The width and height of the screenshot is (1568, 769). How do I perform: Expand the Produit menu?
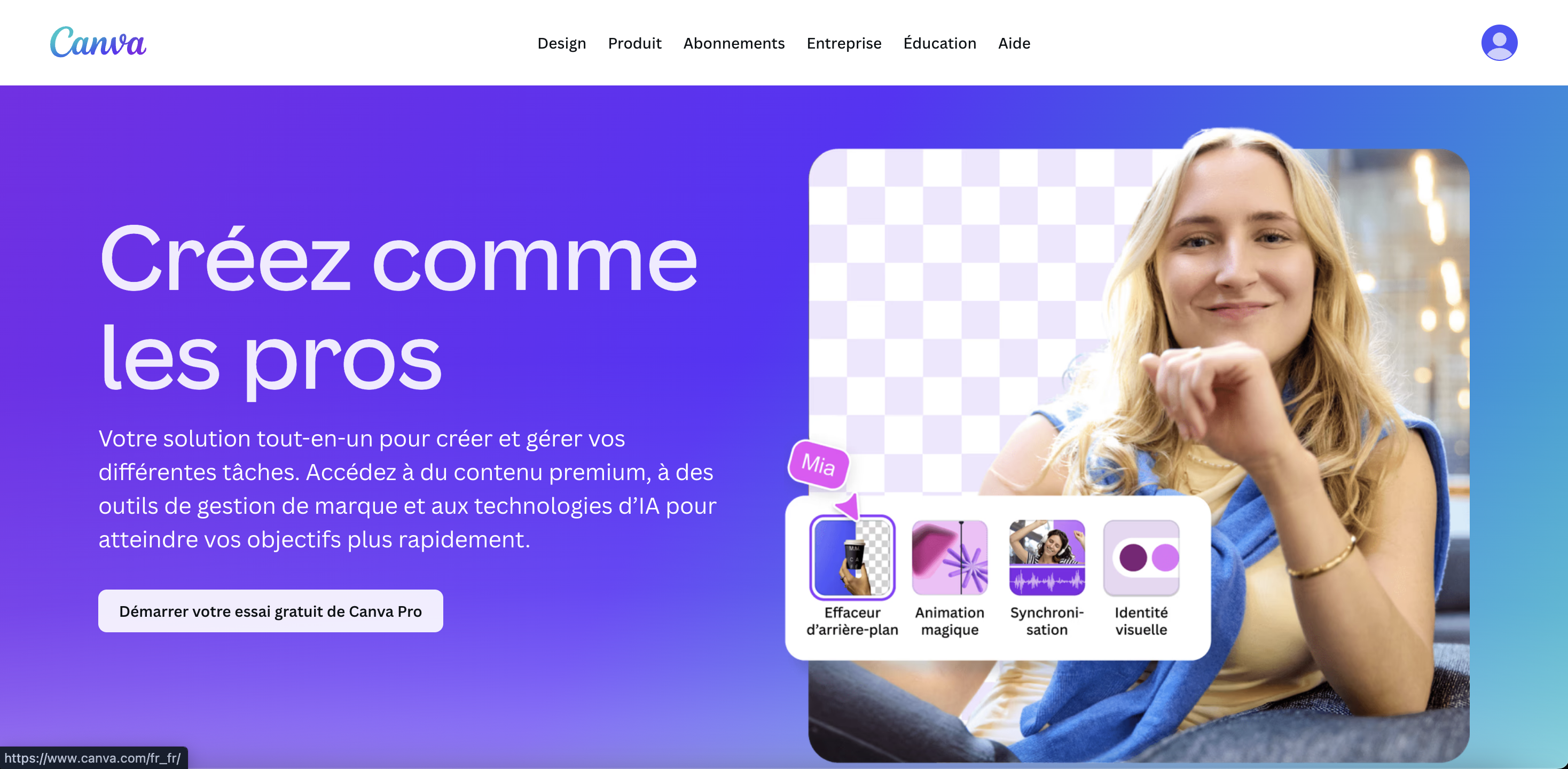634,43
